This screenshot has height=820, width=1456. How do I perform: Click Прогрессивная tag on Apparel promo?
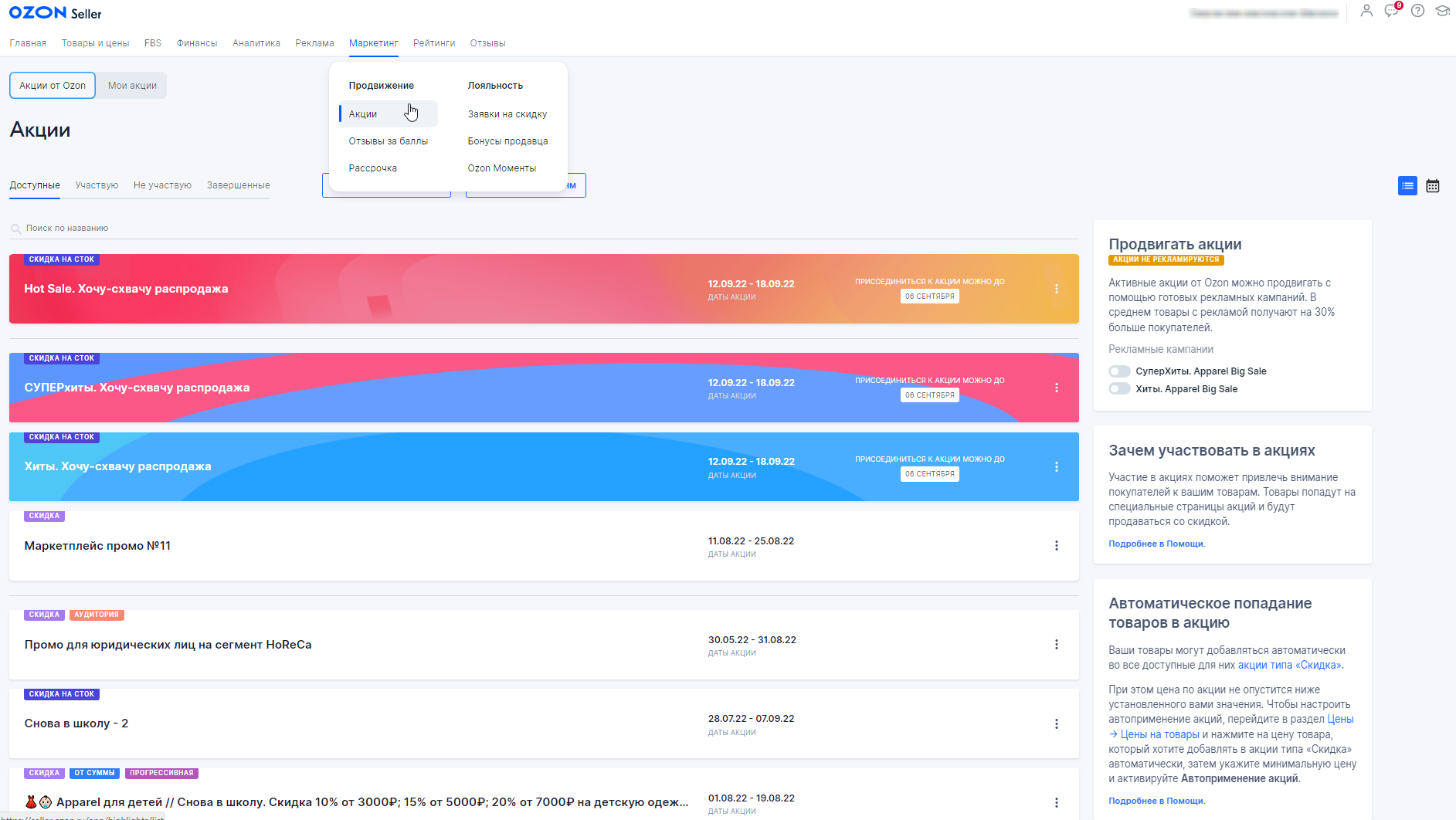[x=161, y=773]
